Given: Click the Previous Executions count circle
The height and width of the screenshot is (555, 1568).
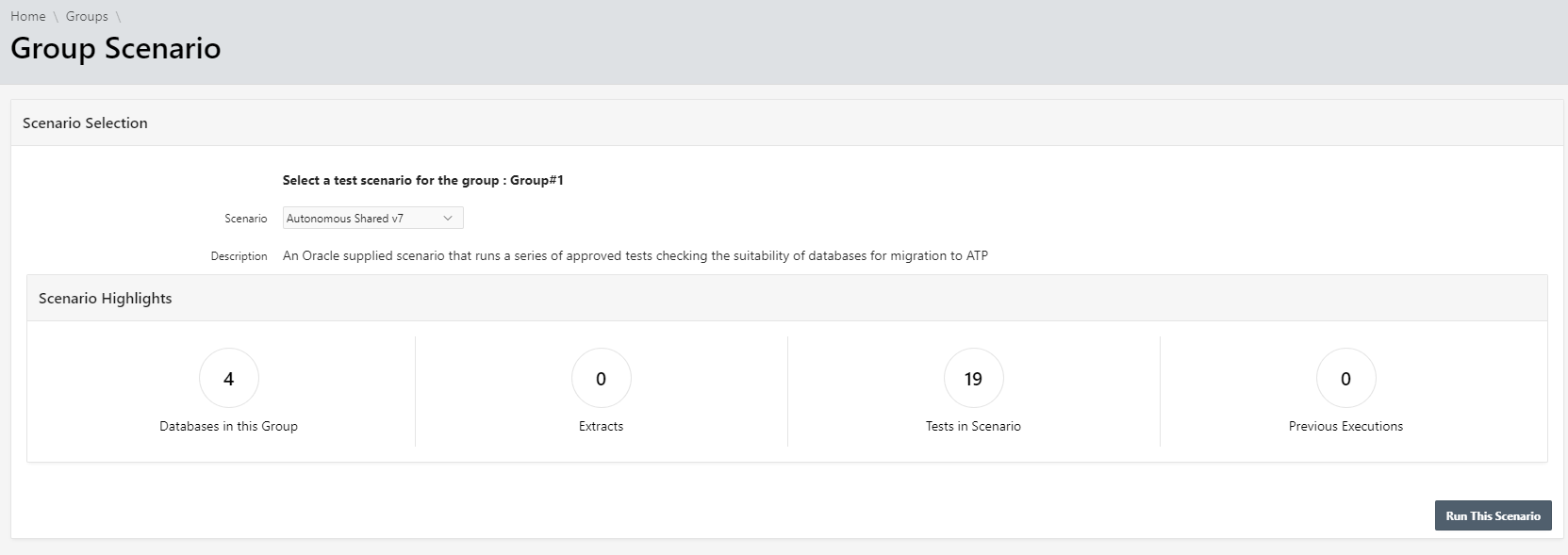Looking at the screenshot, I should click(x=1345, y=379).
